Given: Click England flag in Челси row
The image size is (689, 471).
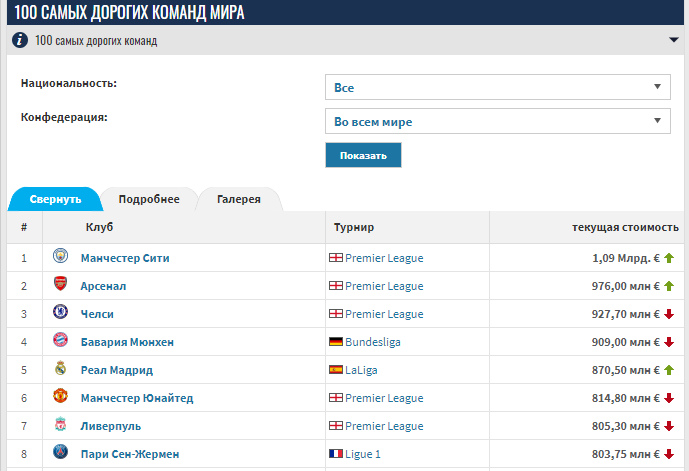Looking at the screenshot, I should [336, 314].
